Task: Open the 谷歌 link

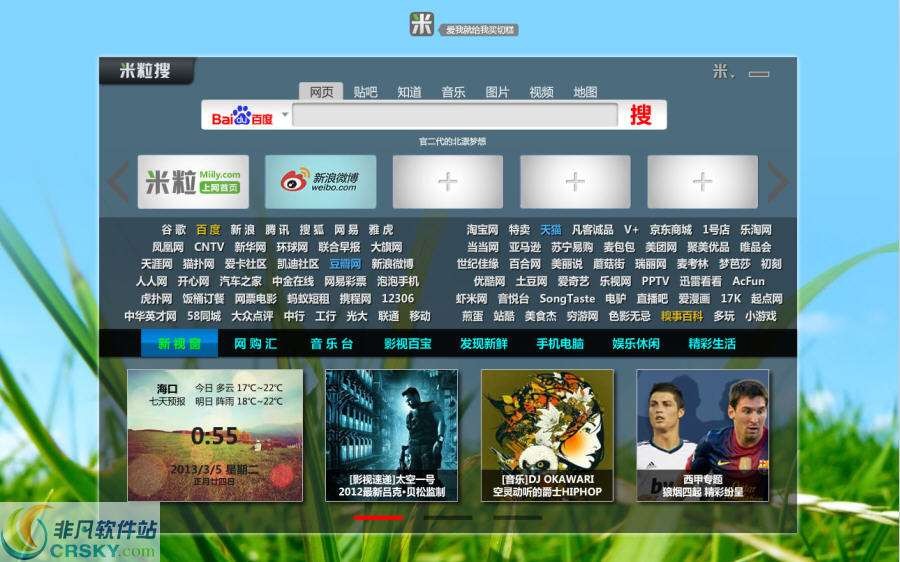Action: [x=173, y=230]
